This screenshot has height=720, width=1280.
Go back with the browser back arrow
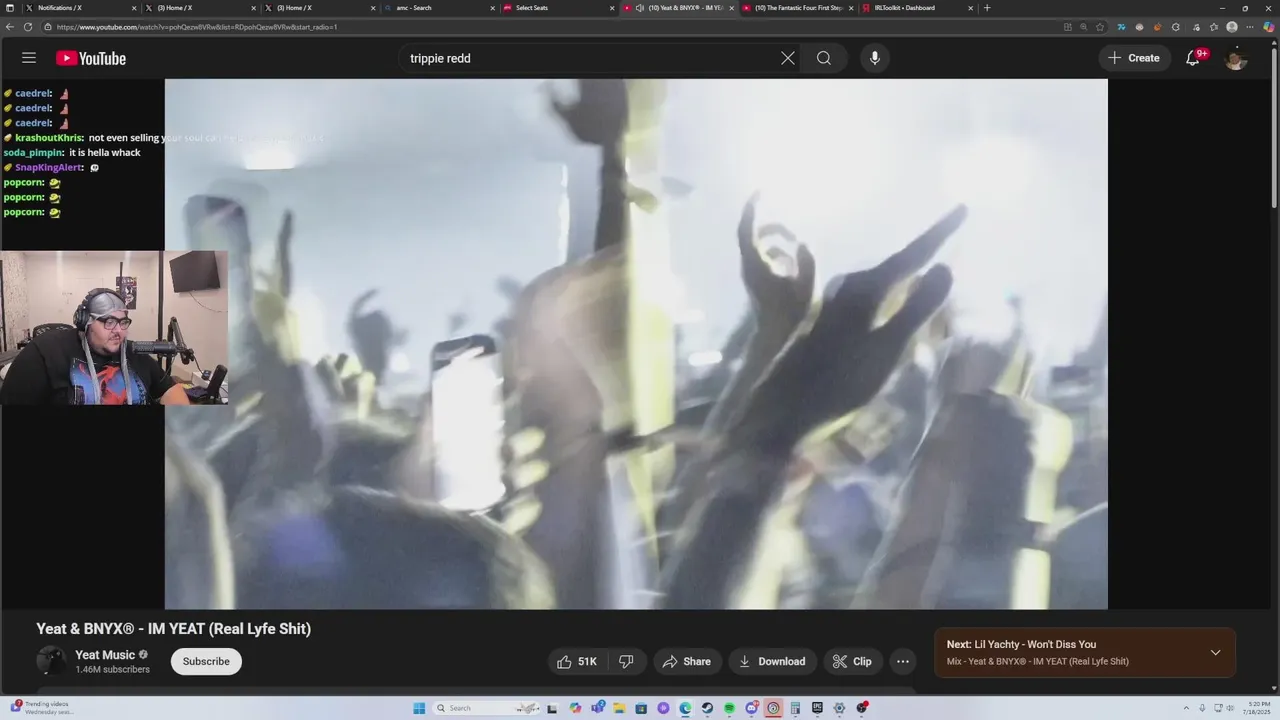(11, 27)
